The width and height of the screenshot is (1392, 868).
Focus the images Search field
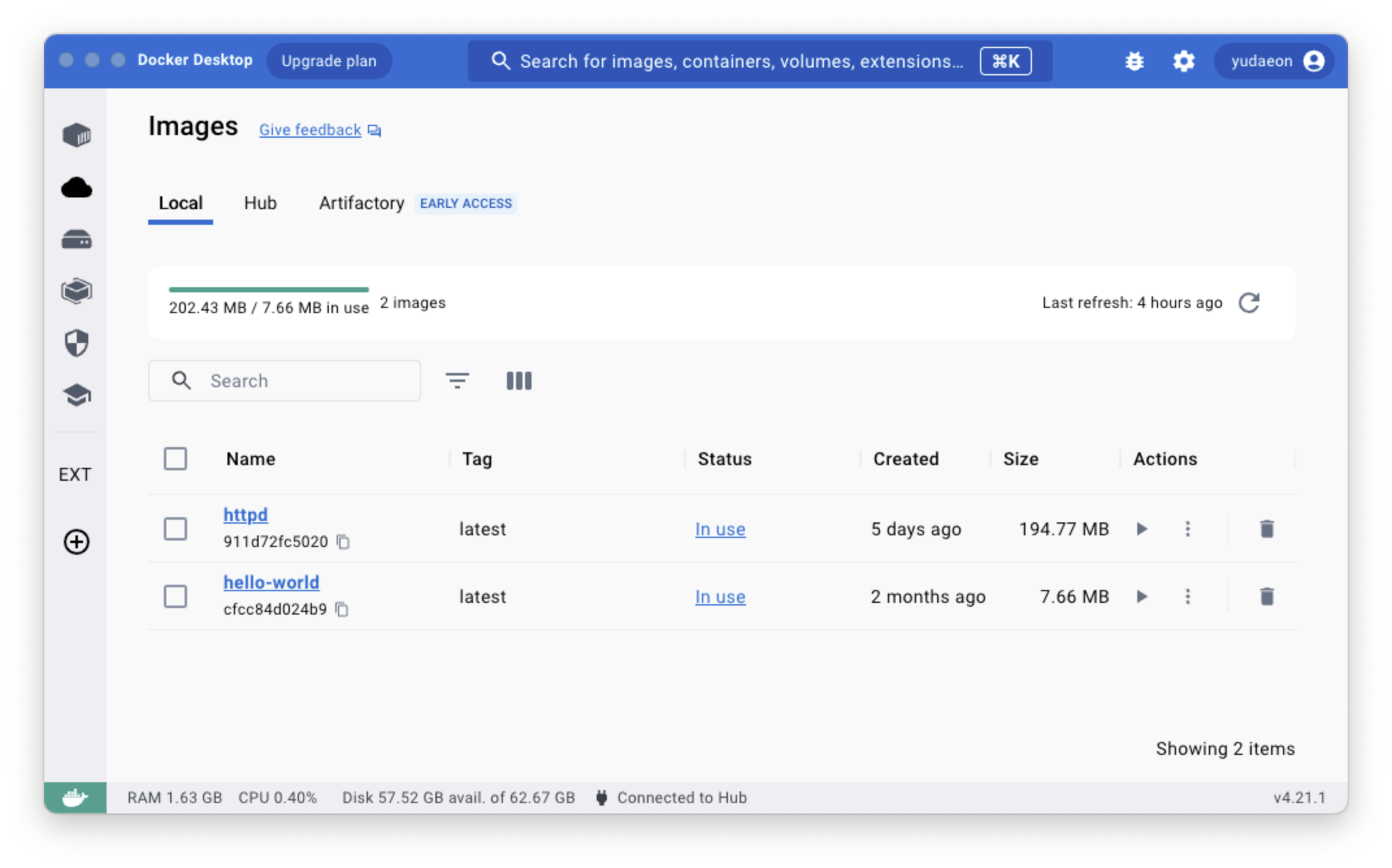coord(285,381)
